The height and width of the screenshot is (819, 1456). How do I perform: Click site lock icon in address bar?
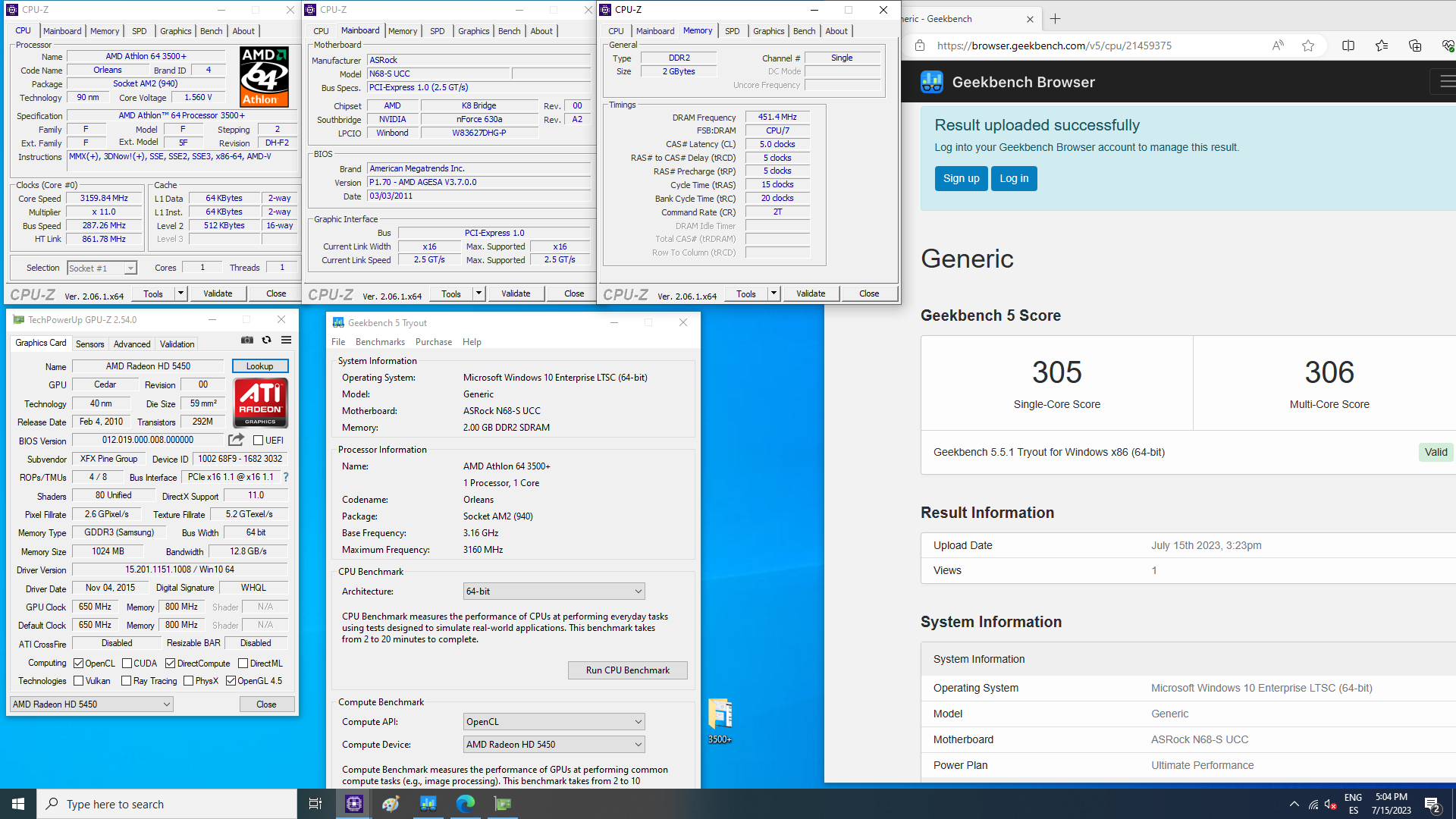coord(920,45)
